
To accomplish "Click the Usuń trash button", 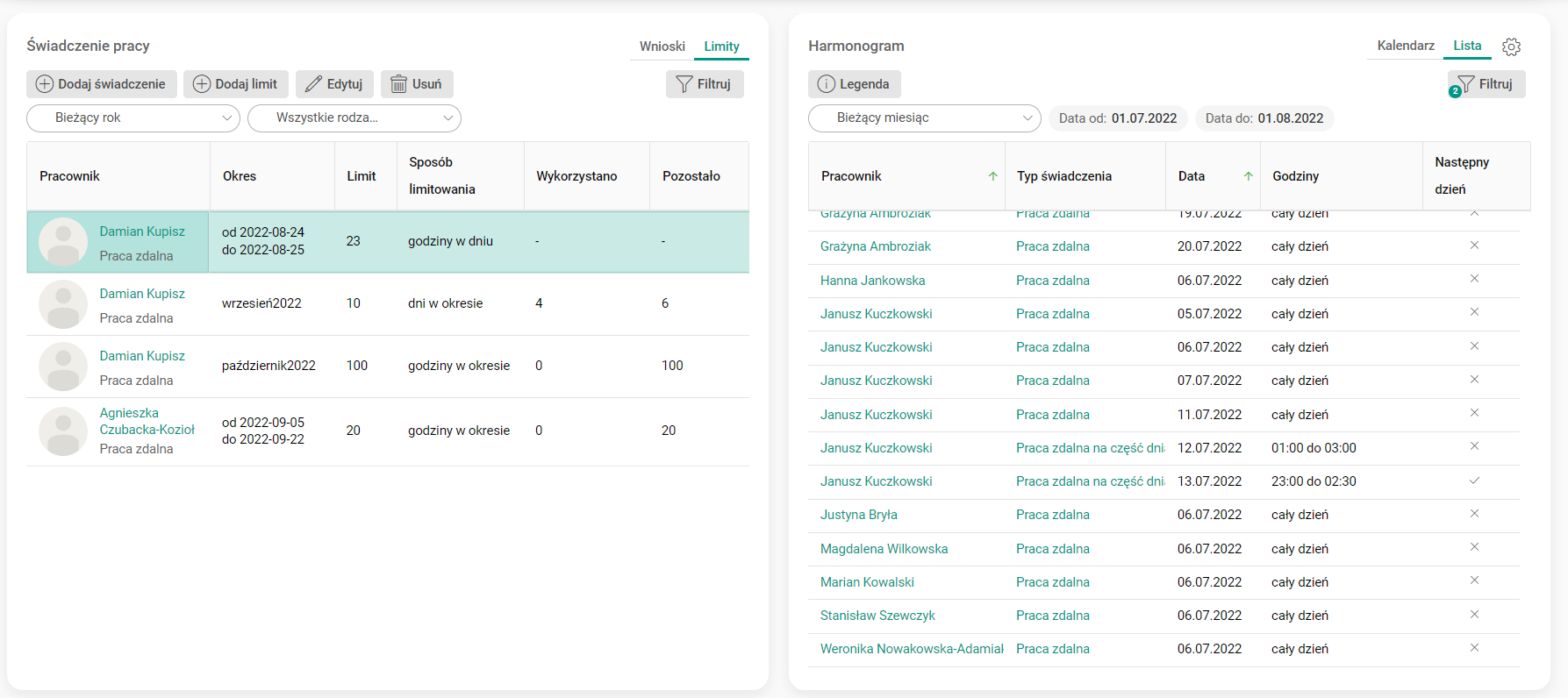I will (417, 84).
